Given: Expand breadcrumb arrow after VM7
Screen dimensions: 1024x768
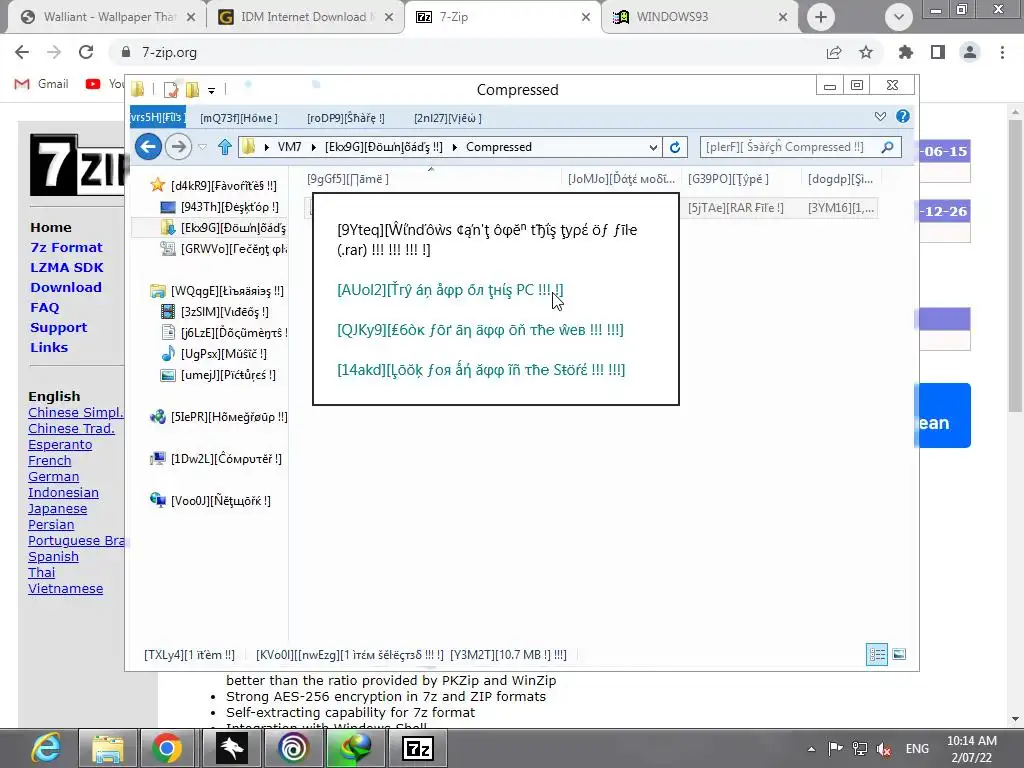Looking at the screenshot, I should (x=313, y=147).
